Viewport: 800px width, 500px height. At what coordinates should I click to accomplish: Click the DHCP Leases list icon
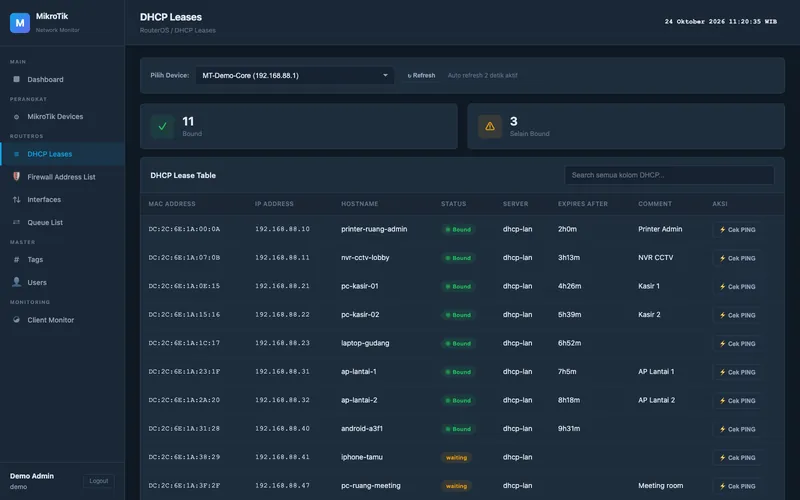pos(16,154)
